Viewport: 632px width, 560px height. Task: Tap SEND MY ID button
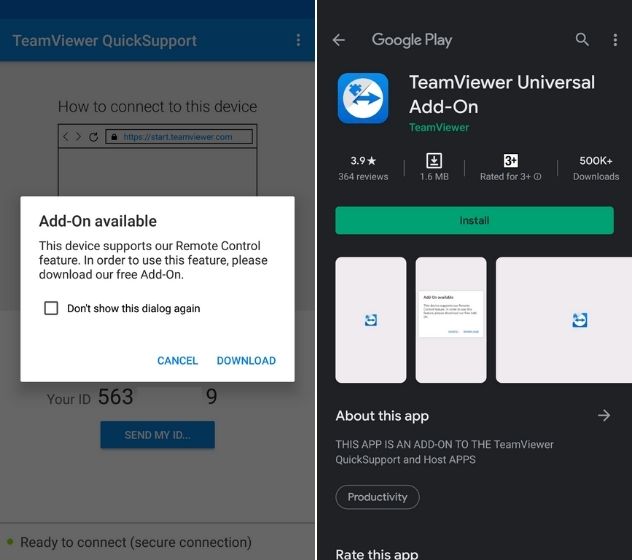[x=158, y=435]
